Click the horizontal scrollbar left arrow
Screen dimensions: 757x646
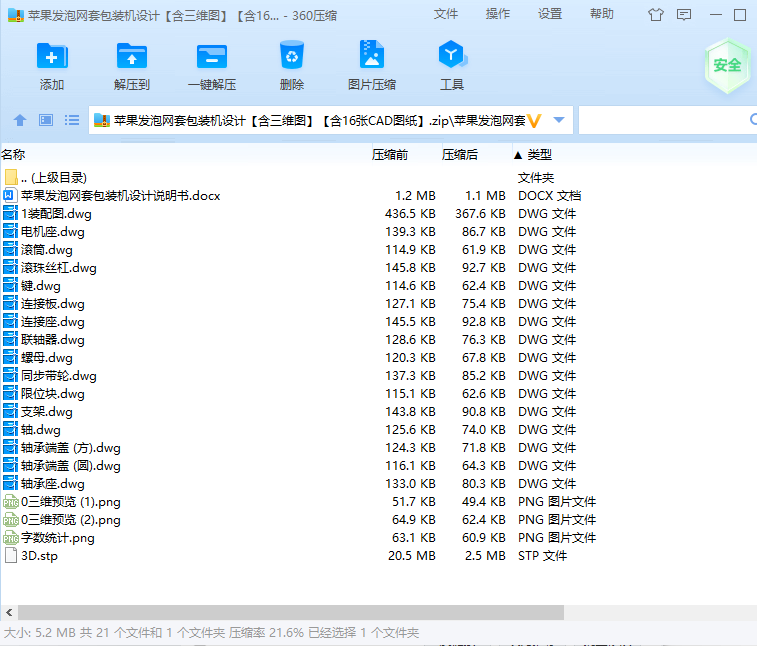tap(9, 612)
